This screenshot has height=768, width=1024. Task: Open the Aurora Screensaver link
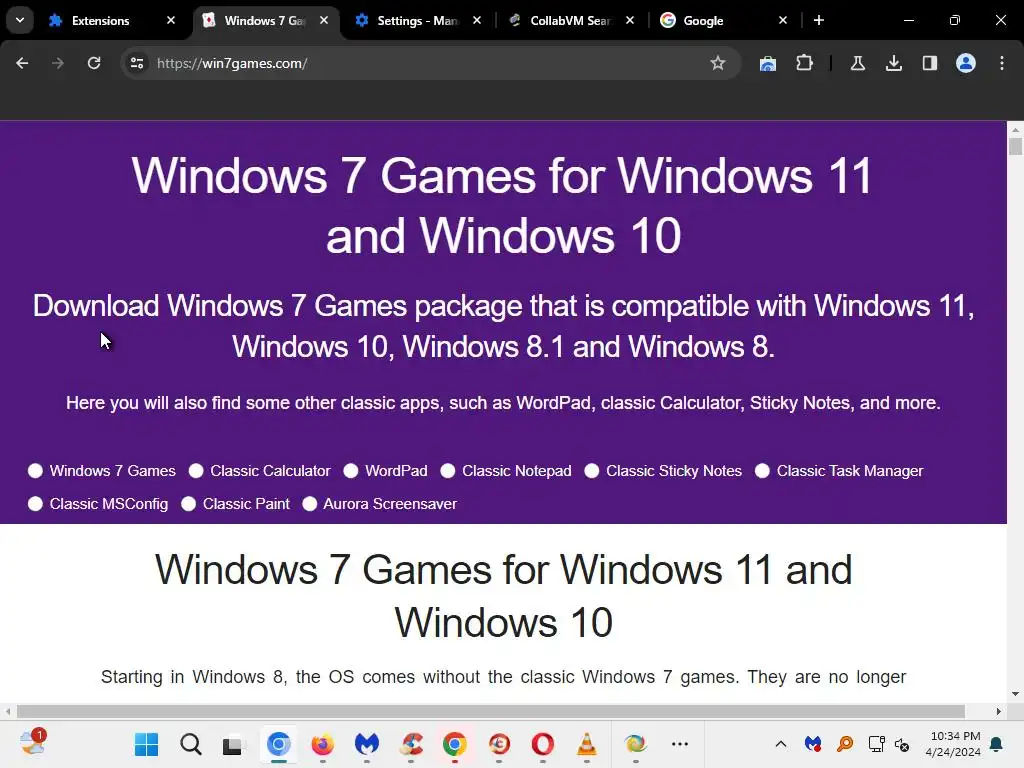click(x=390, y=504)
